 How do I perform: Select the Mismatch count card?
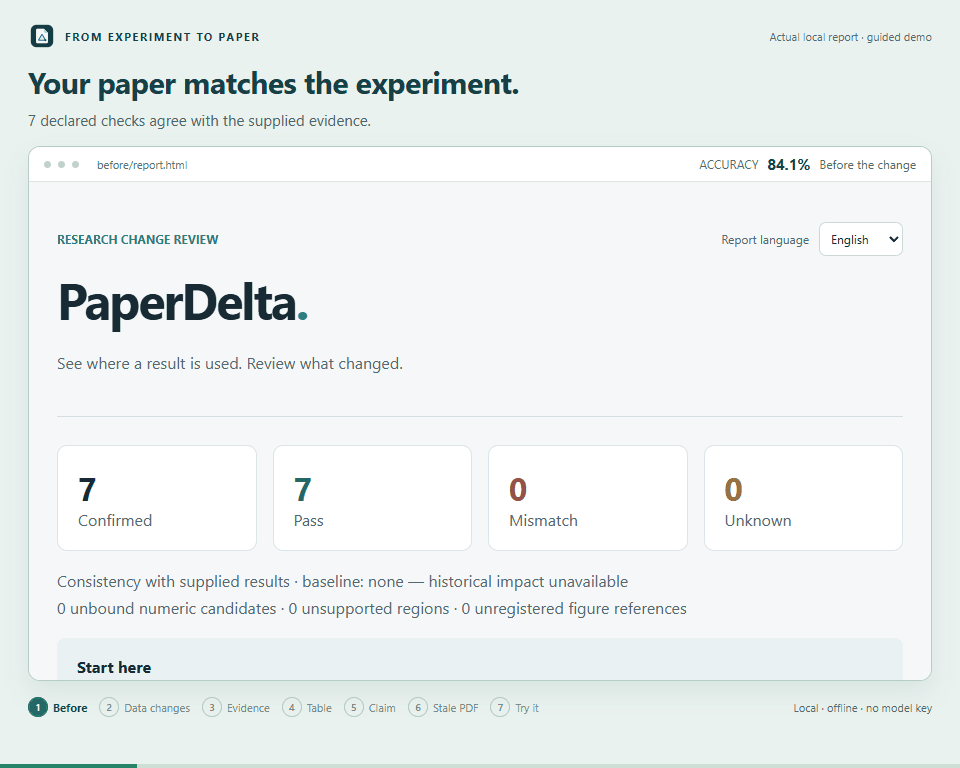point(588,498)
